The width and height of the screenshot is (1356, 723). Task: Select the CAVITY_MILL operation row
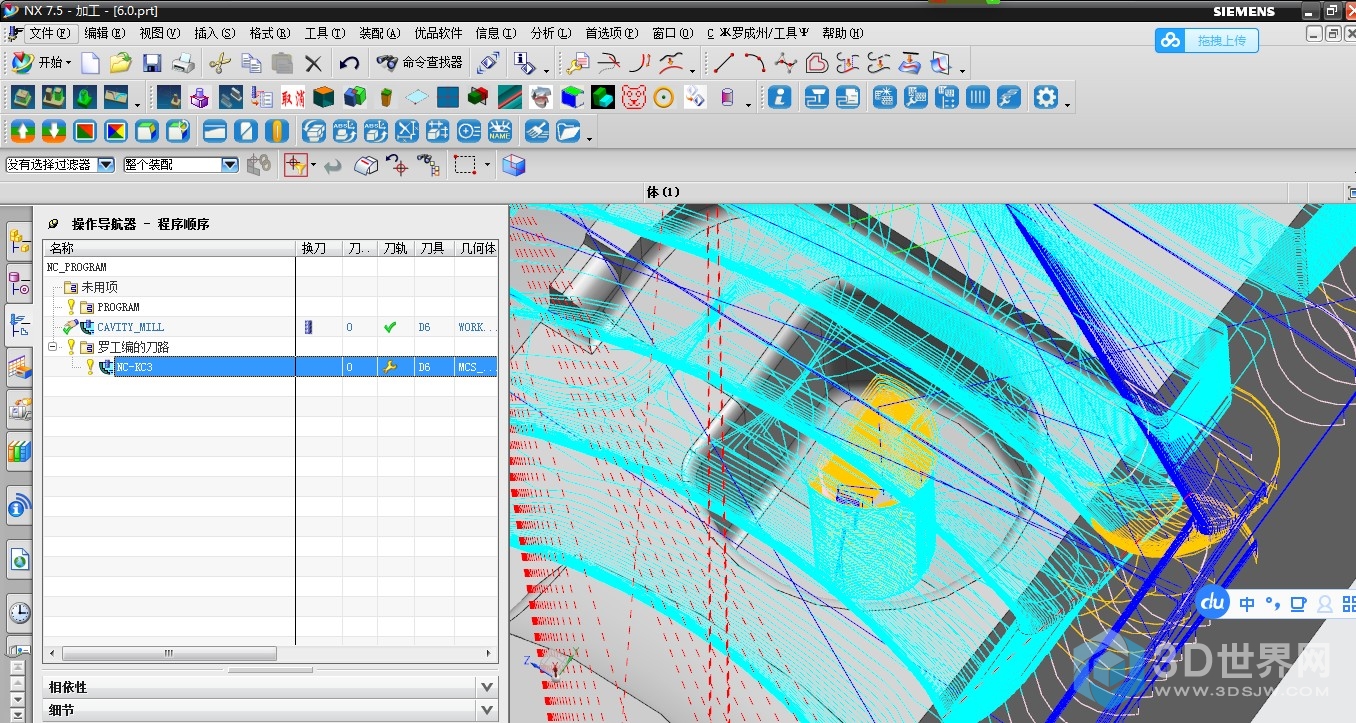(270, 327)
